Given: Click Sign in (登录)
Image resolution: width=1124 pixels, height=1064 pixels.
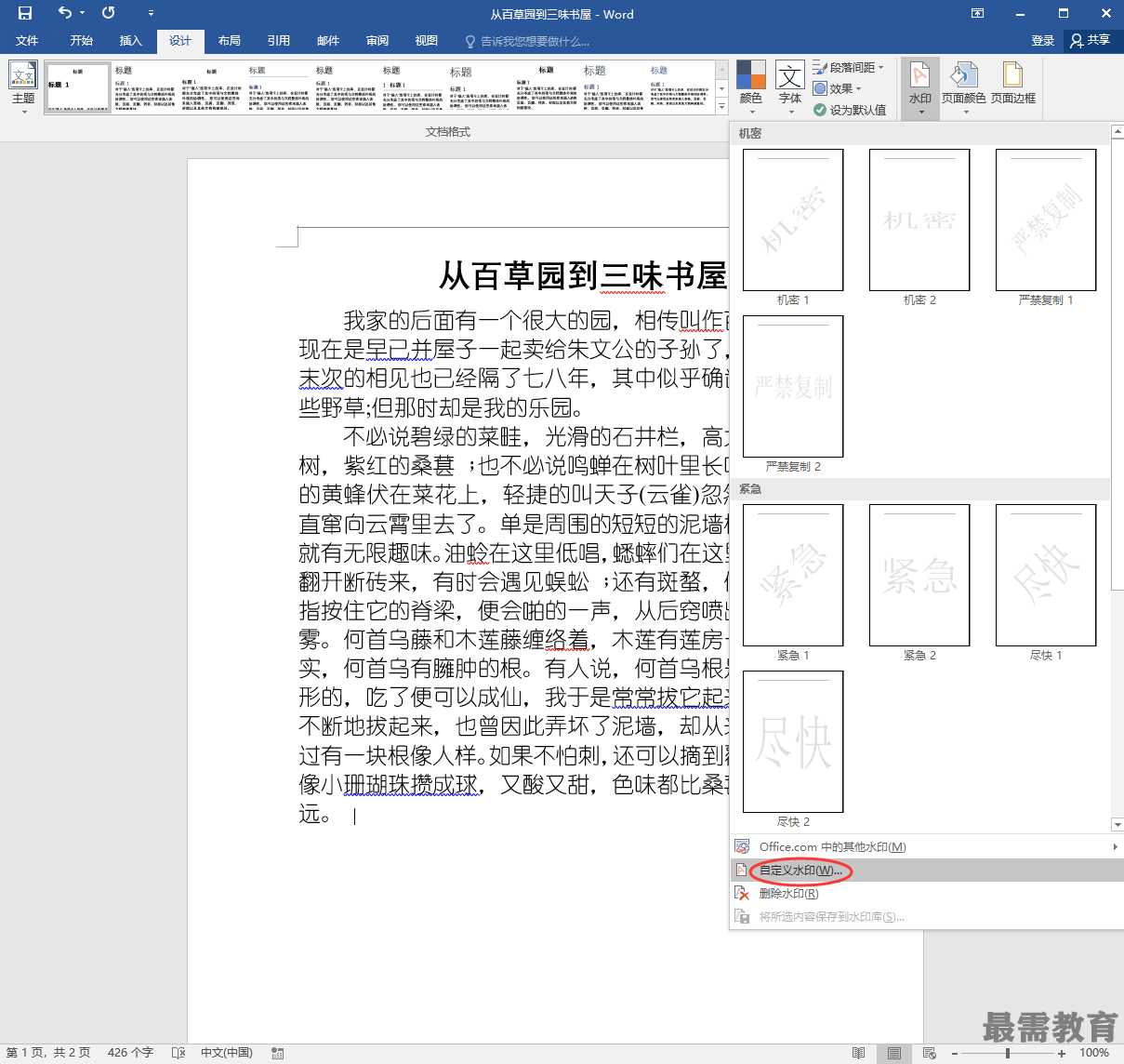Looking at the screenshot, I should click(1042, 40).
